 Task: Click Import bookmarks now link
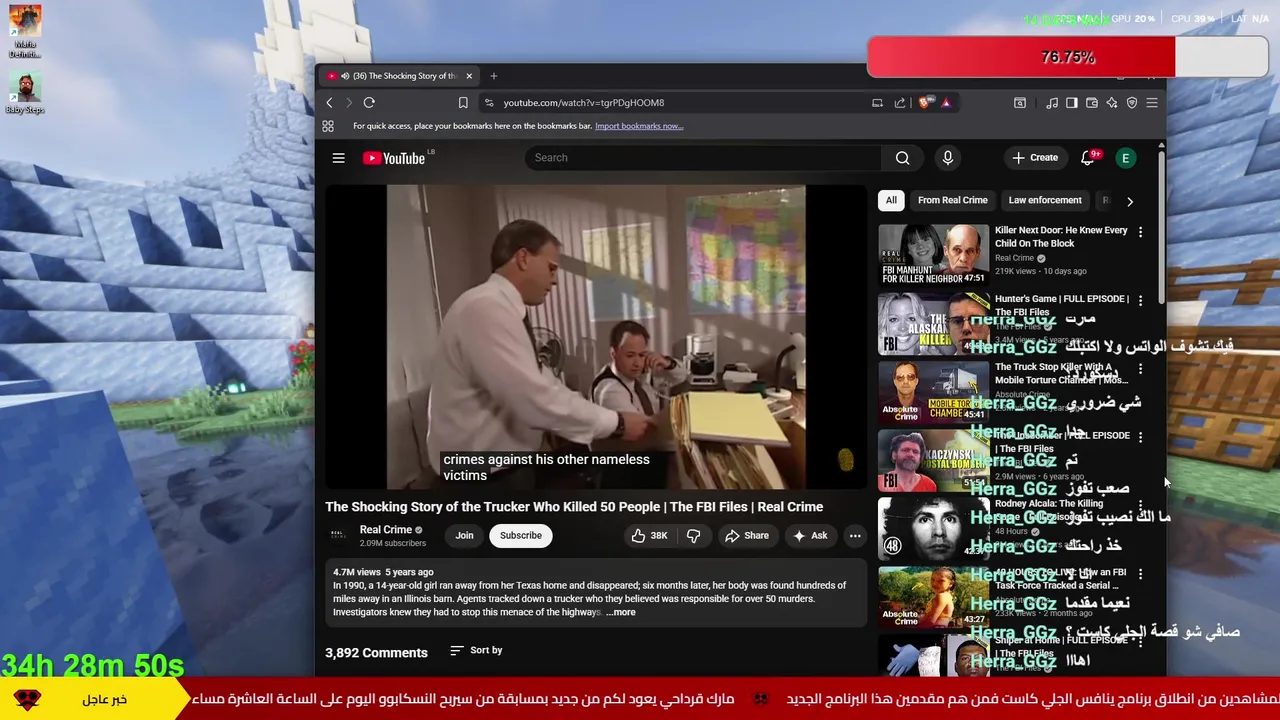coord(639,126)
